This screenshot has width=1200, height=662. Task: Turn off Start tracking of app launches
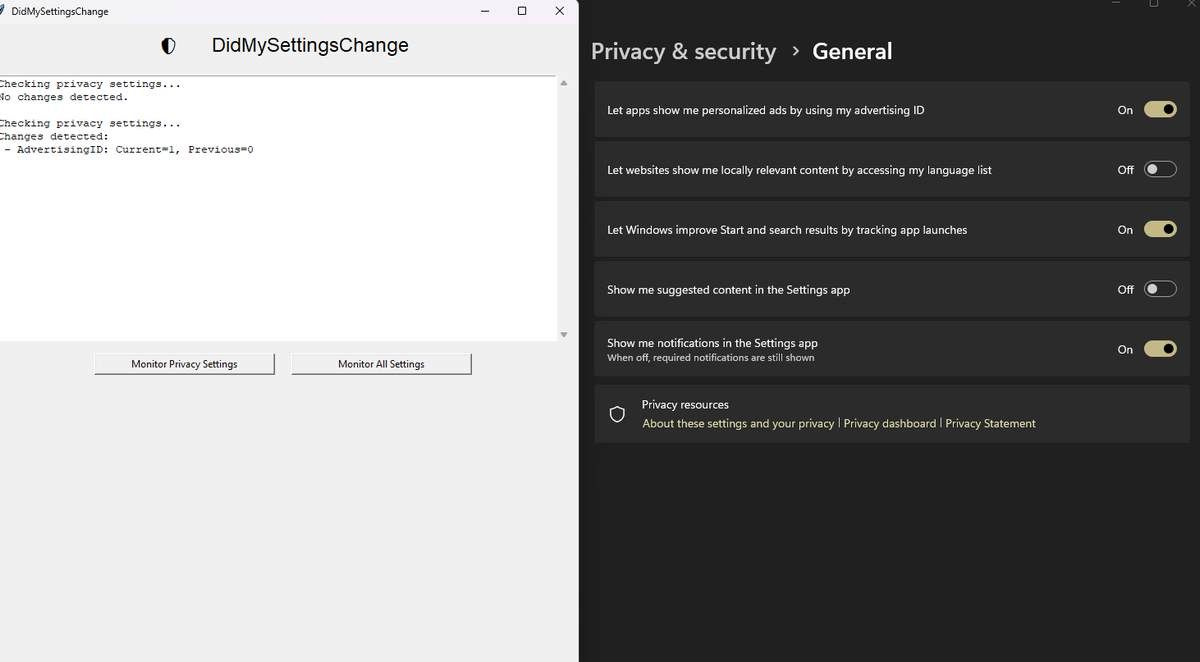tap(1159, 229)
